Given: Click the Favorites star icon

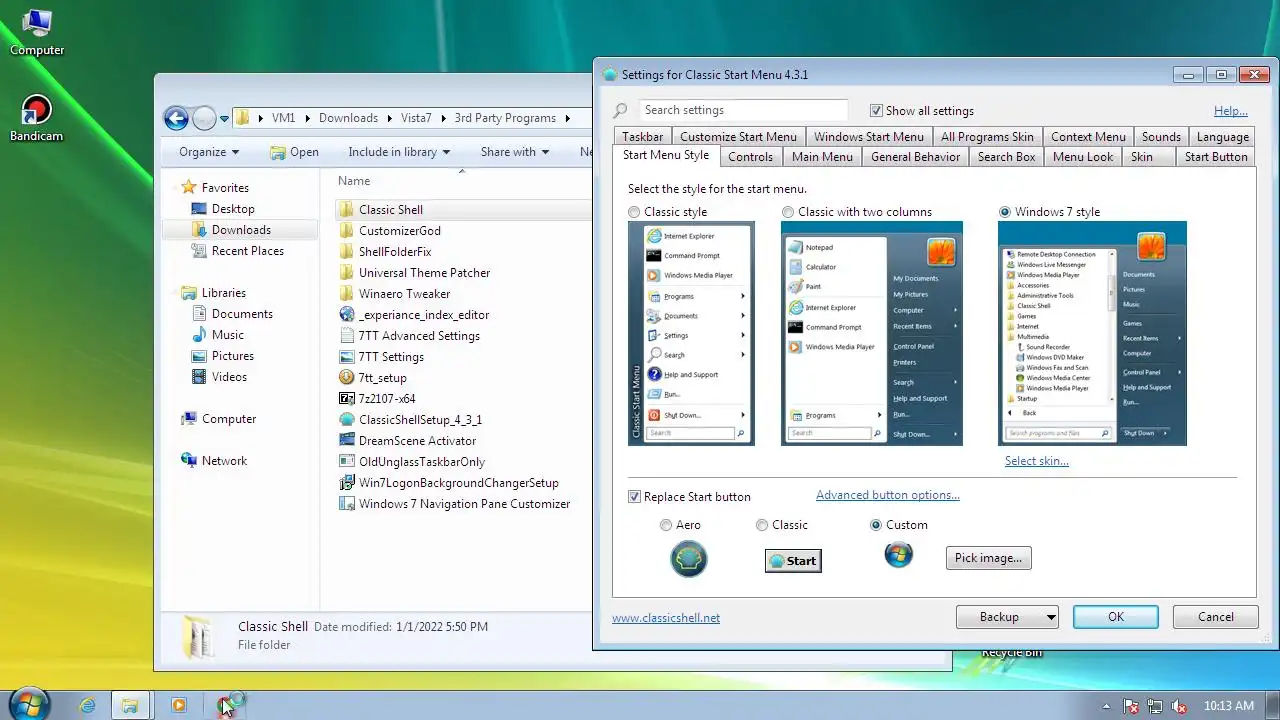Looking at the screenshot, I should pyautogui.click(x=189, y=187).
